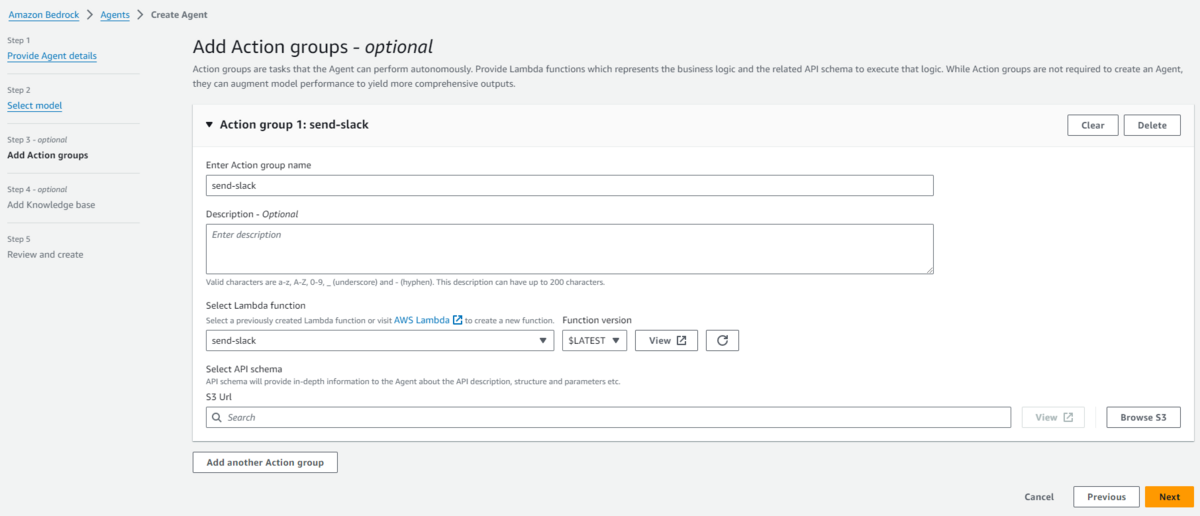
Task: Select Review and create step
Action: [45, 255]
